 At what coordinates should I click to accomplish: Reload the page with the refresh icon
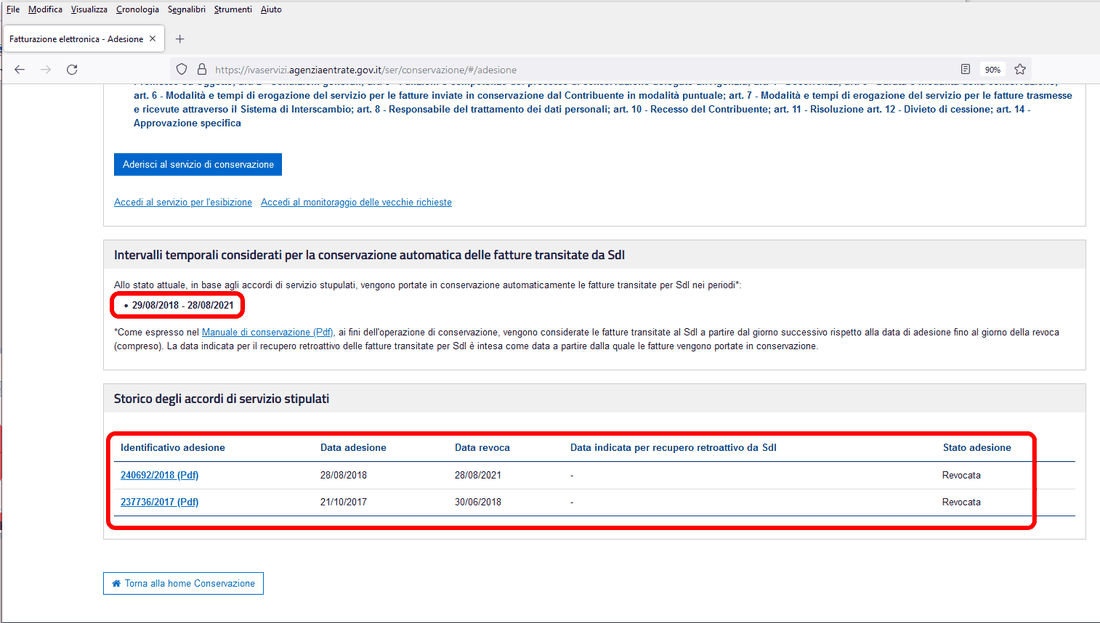point(72,69)
